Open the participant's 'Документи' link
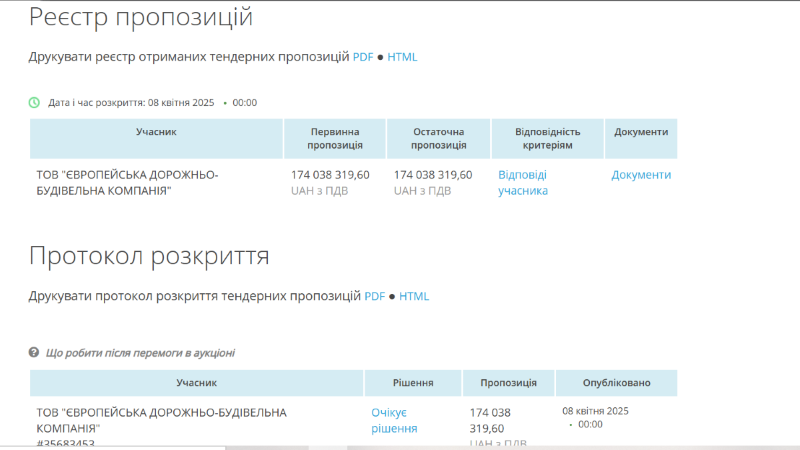This screenshot has width=800, height=450. click(641, 175)
